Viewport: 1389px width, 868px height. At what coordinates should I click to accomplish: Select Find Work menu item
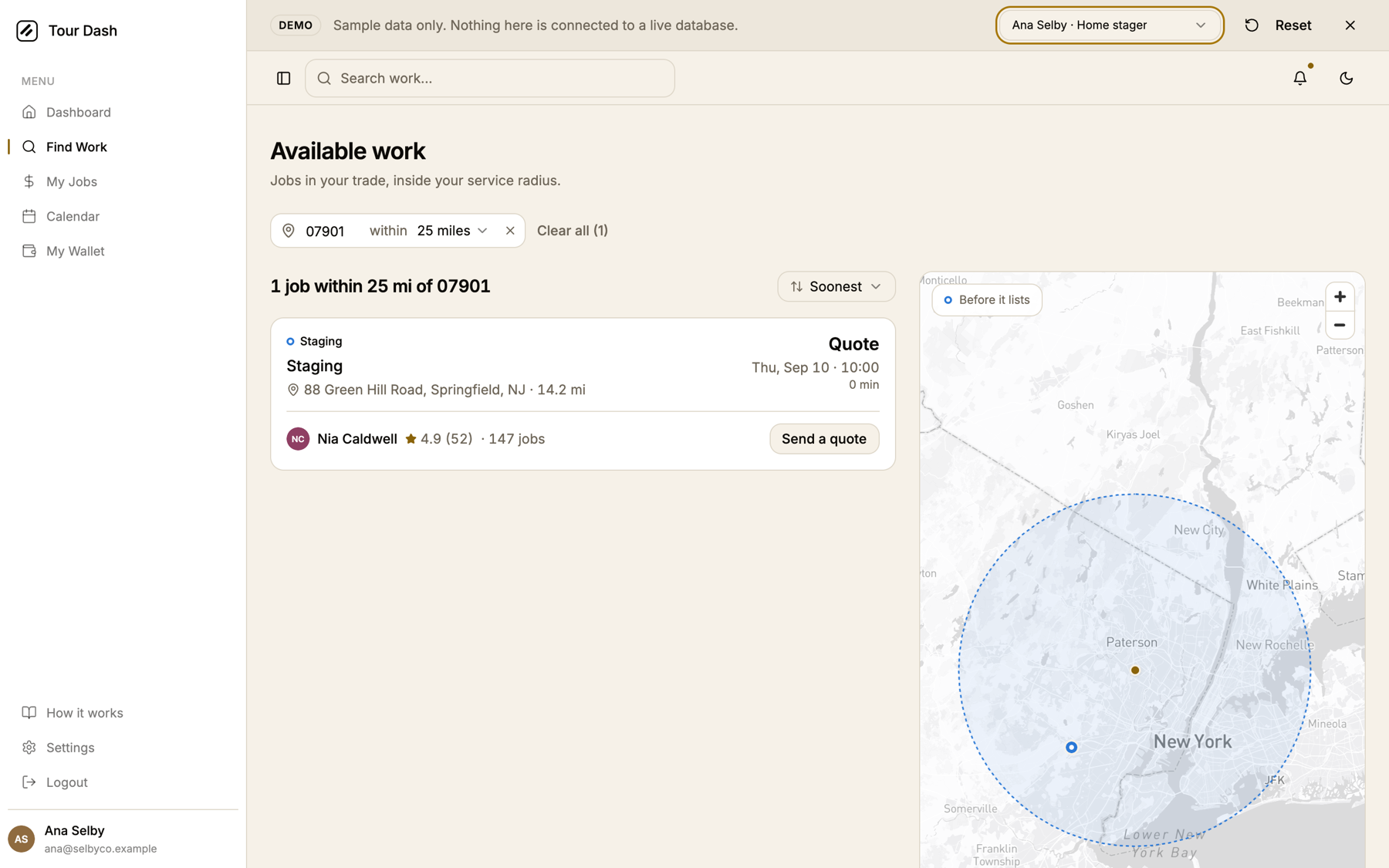click(76, 147)
